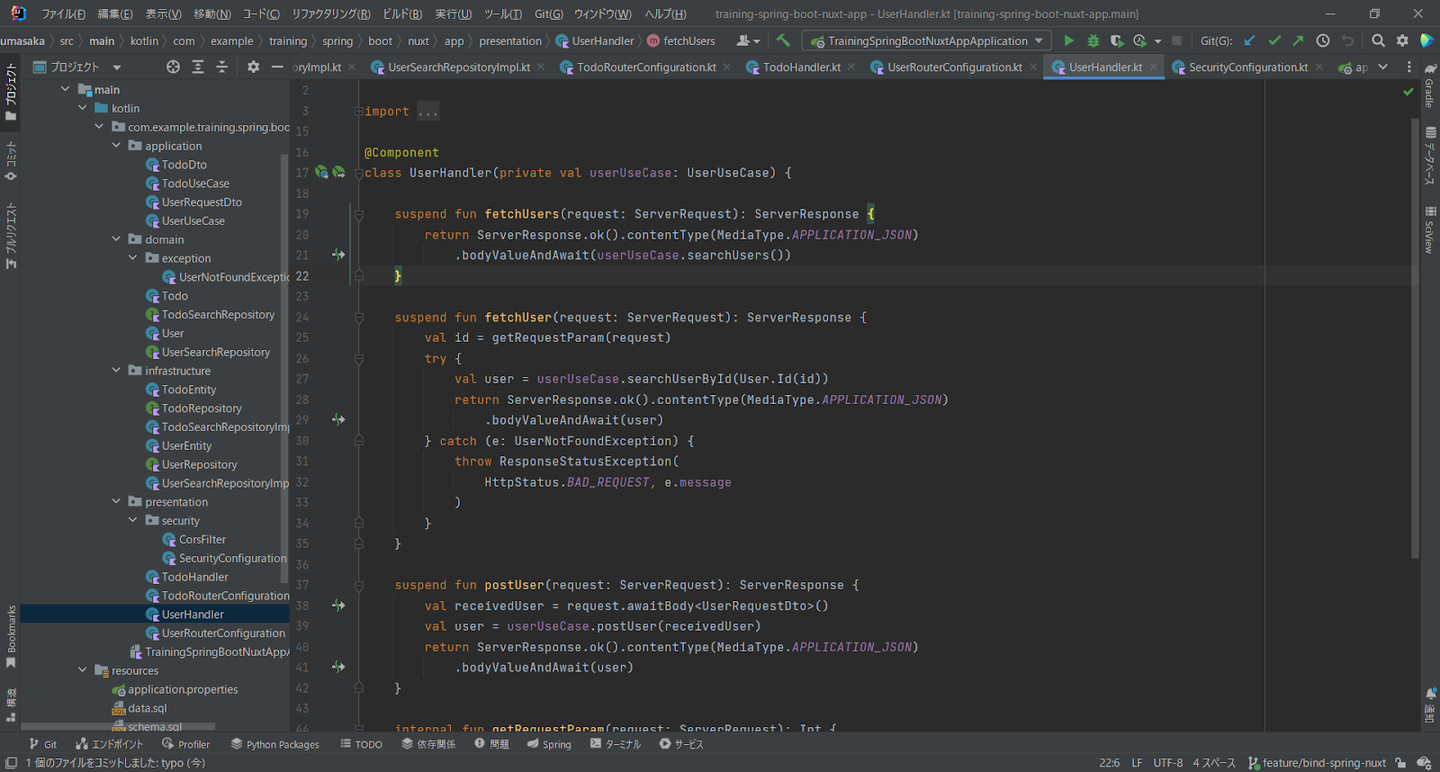
Task: Open the ターミナル tool window button
Action: [x=615, y=744]
